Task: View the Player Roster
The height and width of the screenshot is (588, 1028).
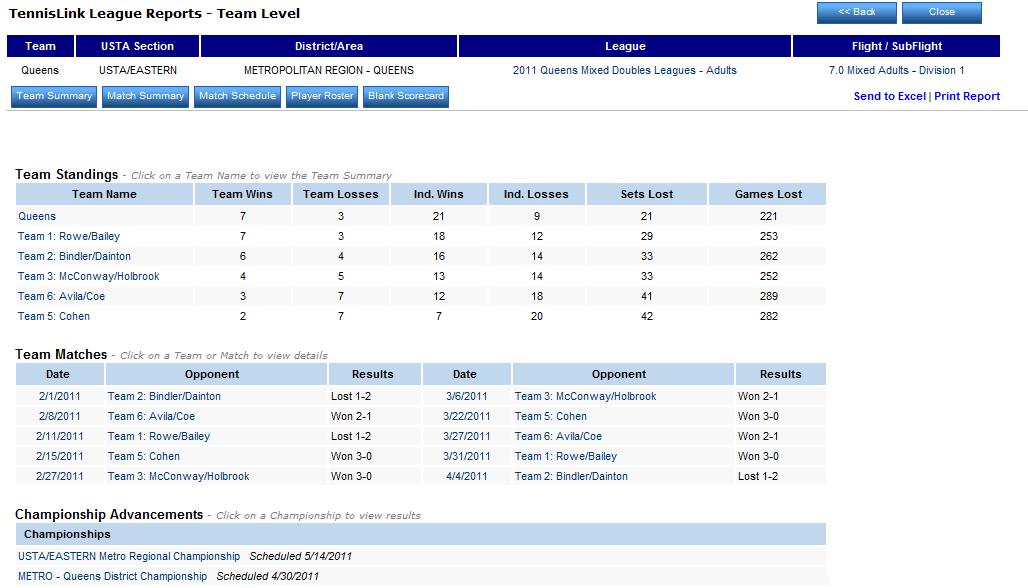Action: click(x=321, y=96)
